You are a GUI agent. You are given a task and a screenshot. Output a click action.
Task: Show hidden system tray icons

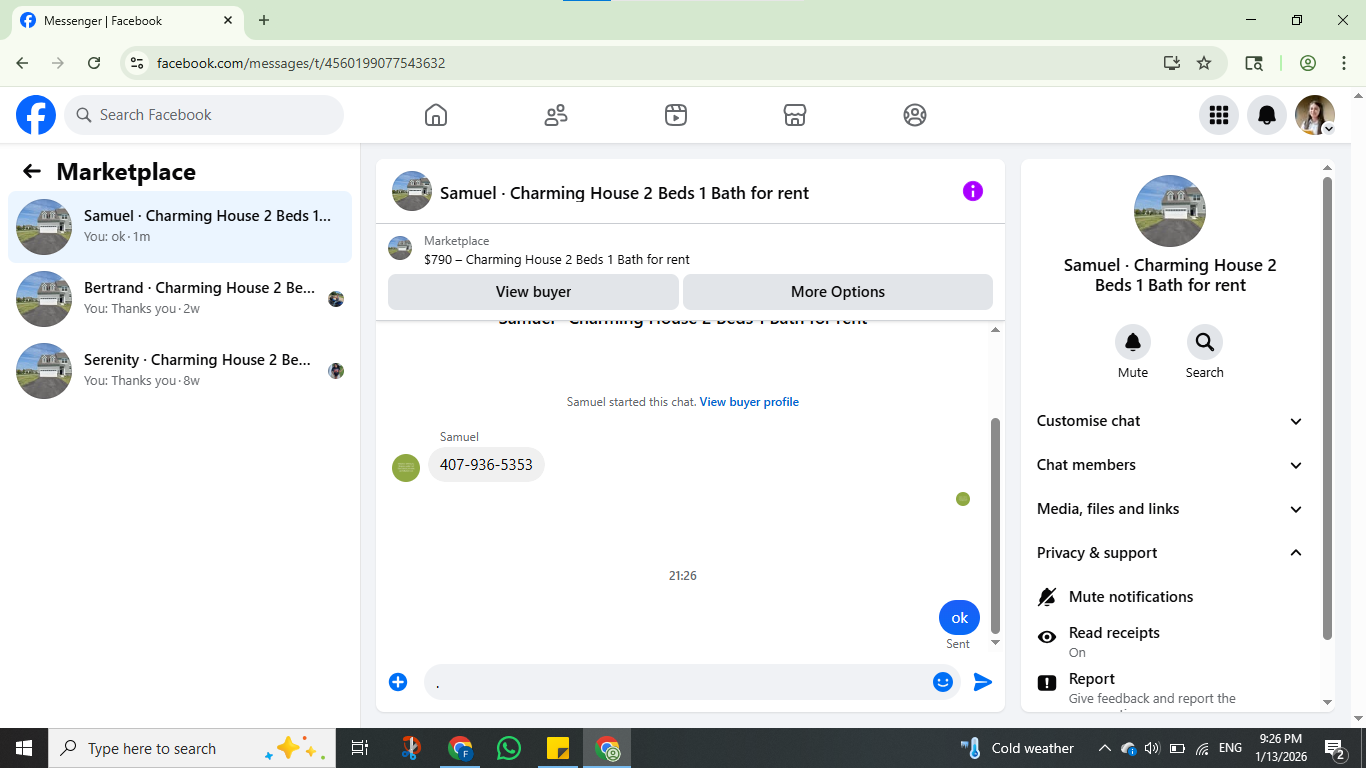click(x=1105, y=748)
